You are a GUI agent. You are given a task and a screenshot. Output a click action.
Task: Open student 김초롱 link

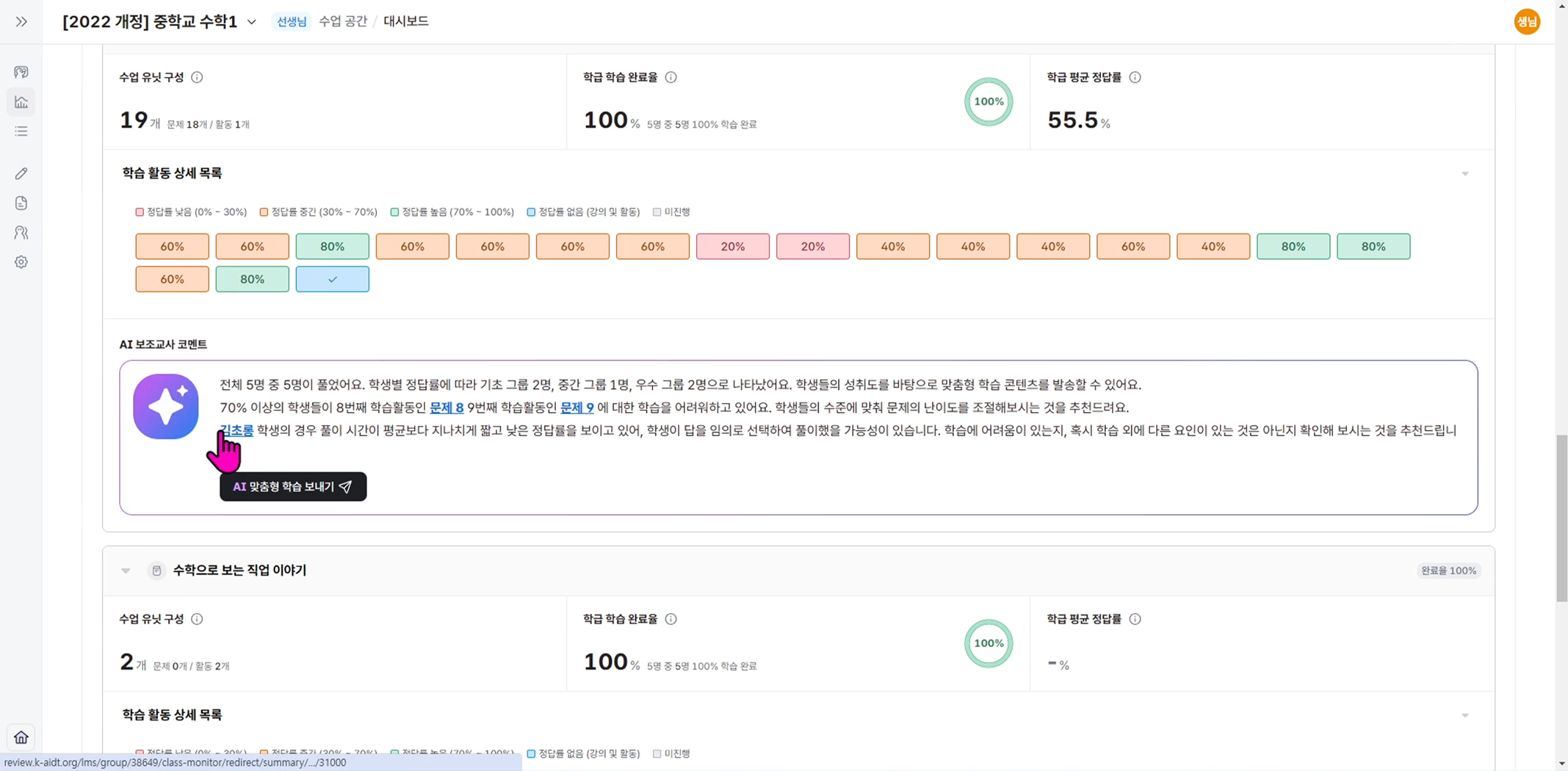pyautogui.click(x=236, y=430)
